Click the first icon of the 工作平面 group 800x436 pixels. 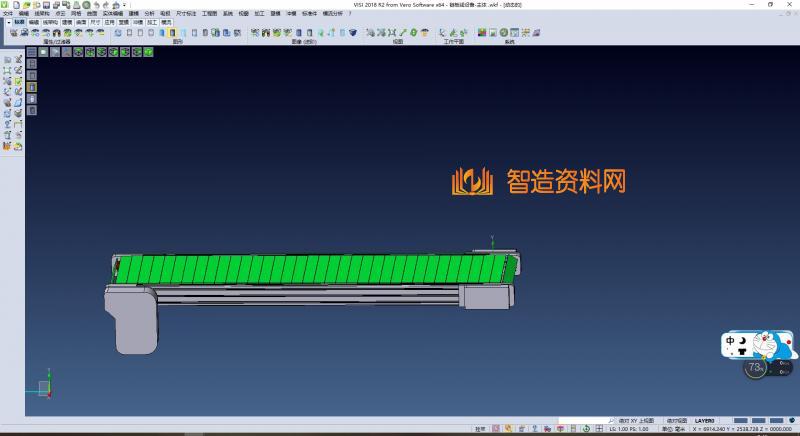tap(442, 33)
